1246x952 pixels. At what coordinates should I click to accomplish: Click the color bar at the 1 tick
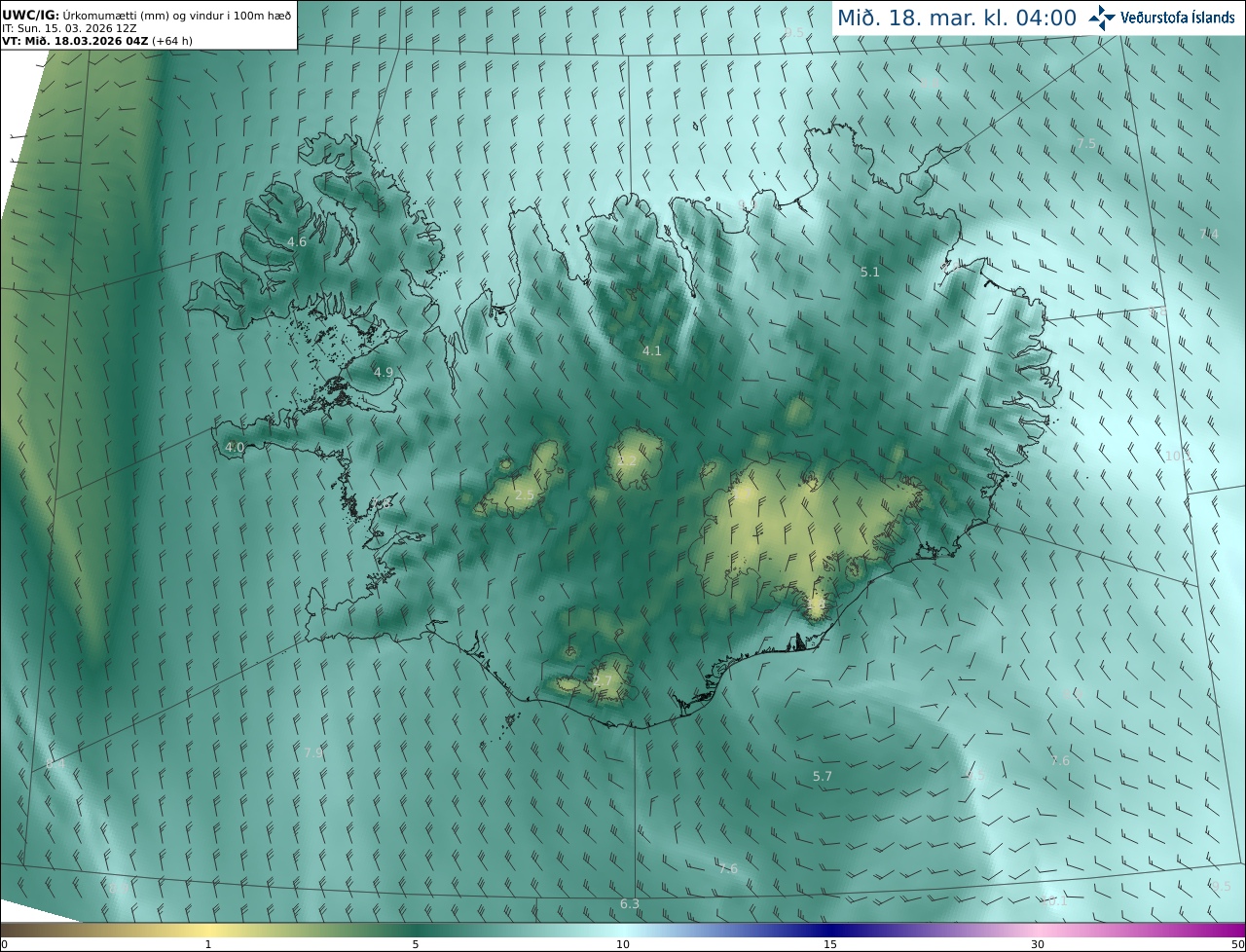208,944
